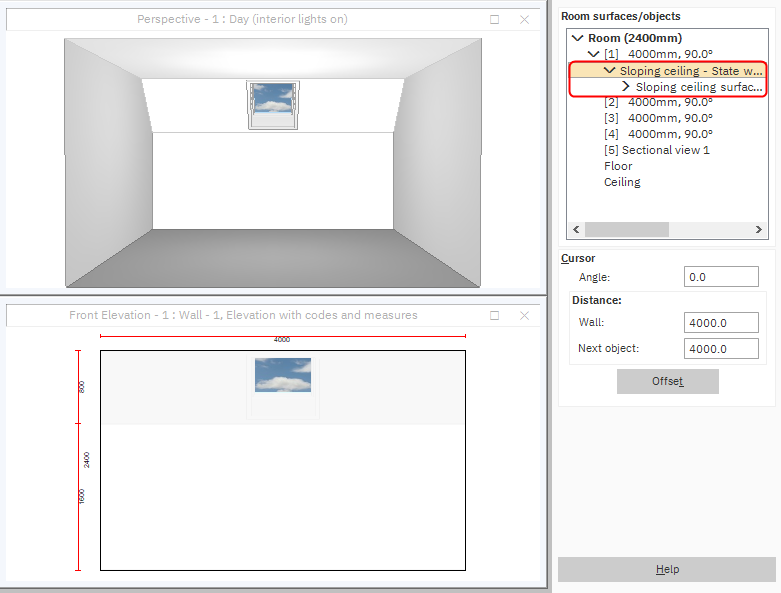
Task: Close the Front Elevation window
Action: point(524,315)
